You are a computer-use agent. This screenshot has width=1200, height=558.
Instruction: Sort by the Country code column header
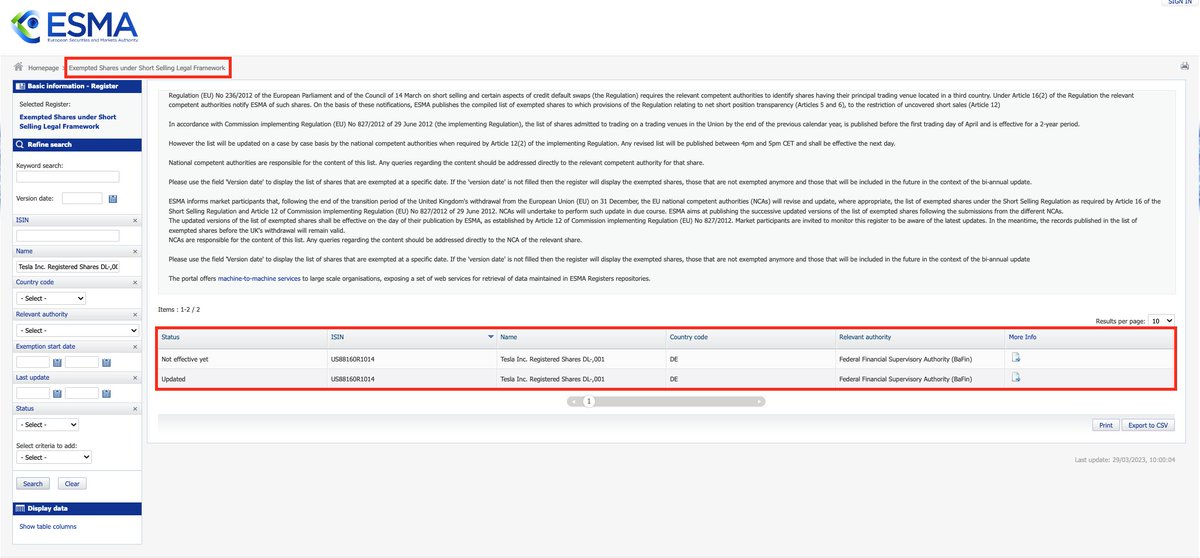pyautogui.click(x=688, y=337)
